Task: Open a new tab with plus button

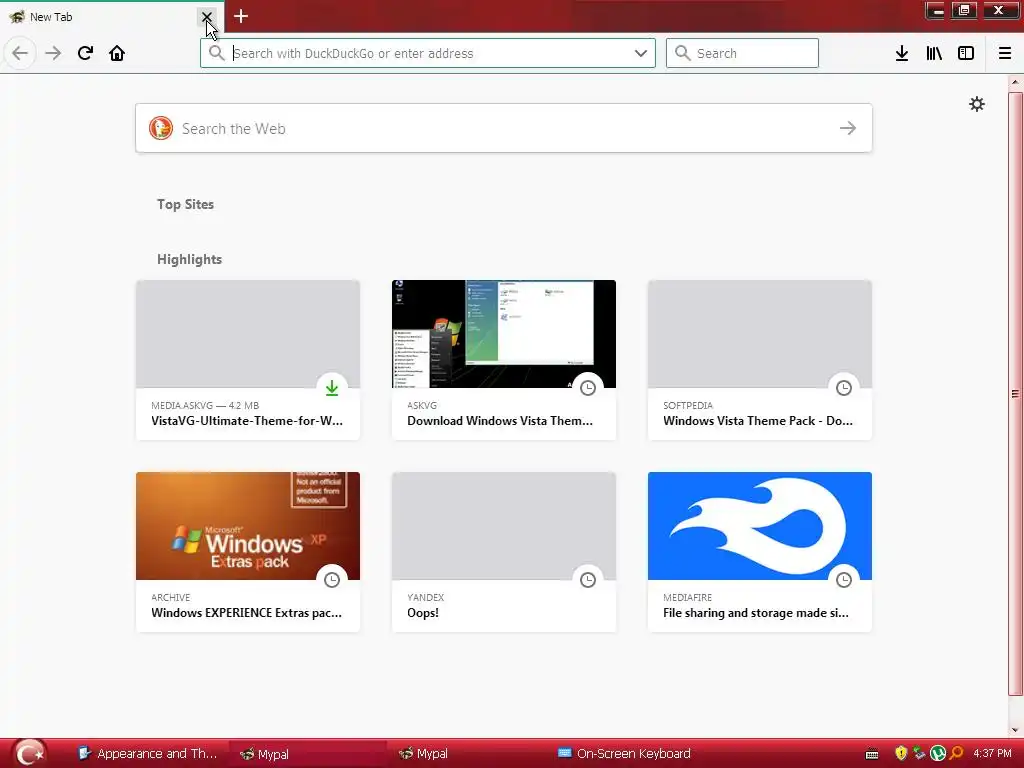Action: [241, 16]
